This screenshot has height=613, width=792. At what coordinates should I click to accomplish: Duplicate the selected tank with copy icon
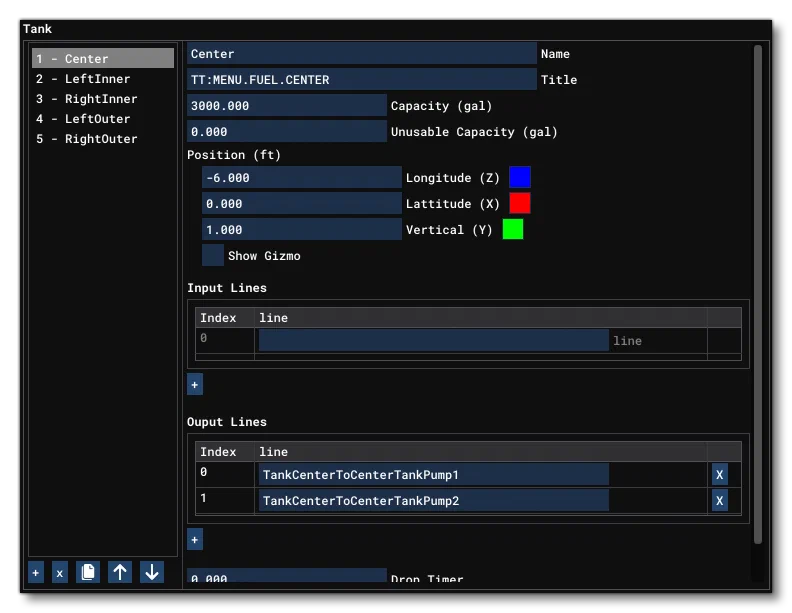click(88, 573)
